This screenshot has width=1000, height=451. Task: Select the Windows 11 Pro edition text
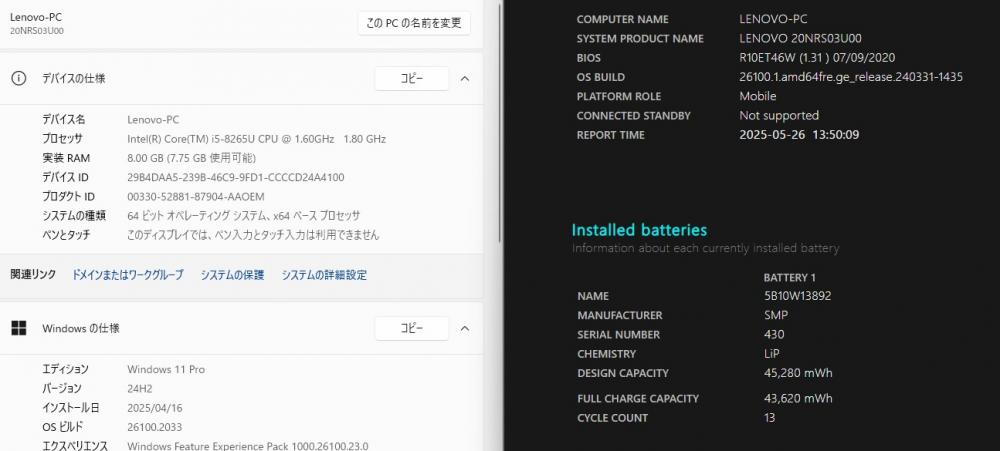(166, 369)
